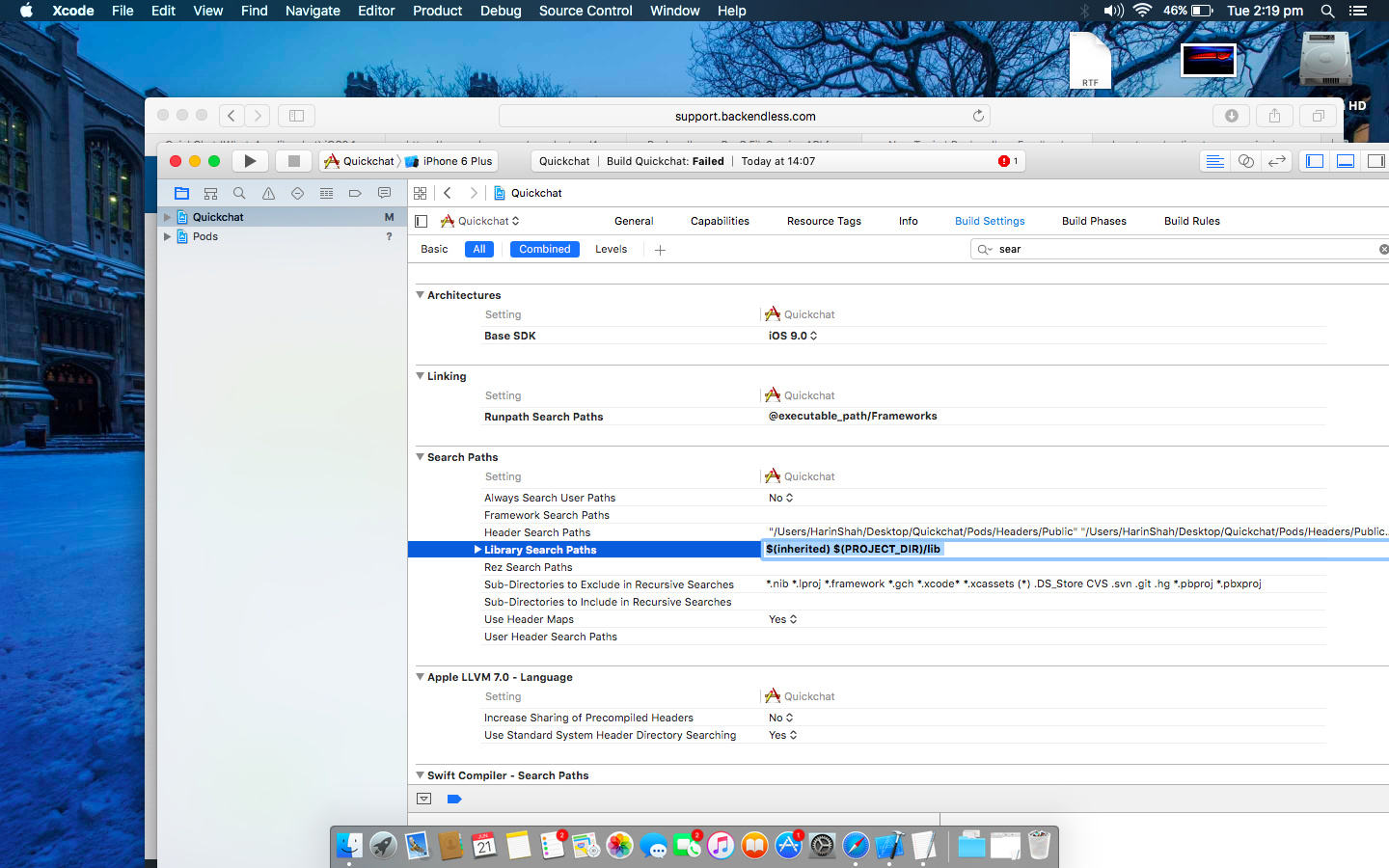Open the Find navigator magnifier icon
The width and height of the screenshot is (1389, 868).
pyautogui.click(x=239, y=193)
